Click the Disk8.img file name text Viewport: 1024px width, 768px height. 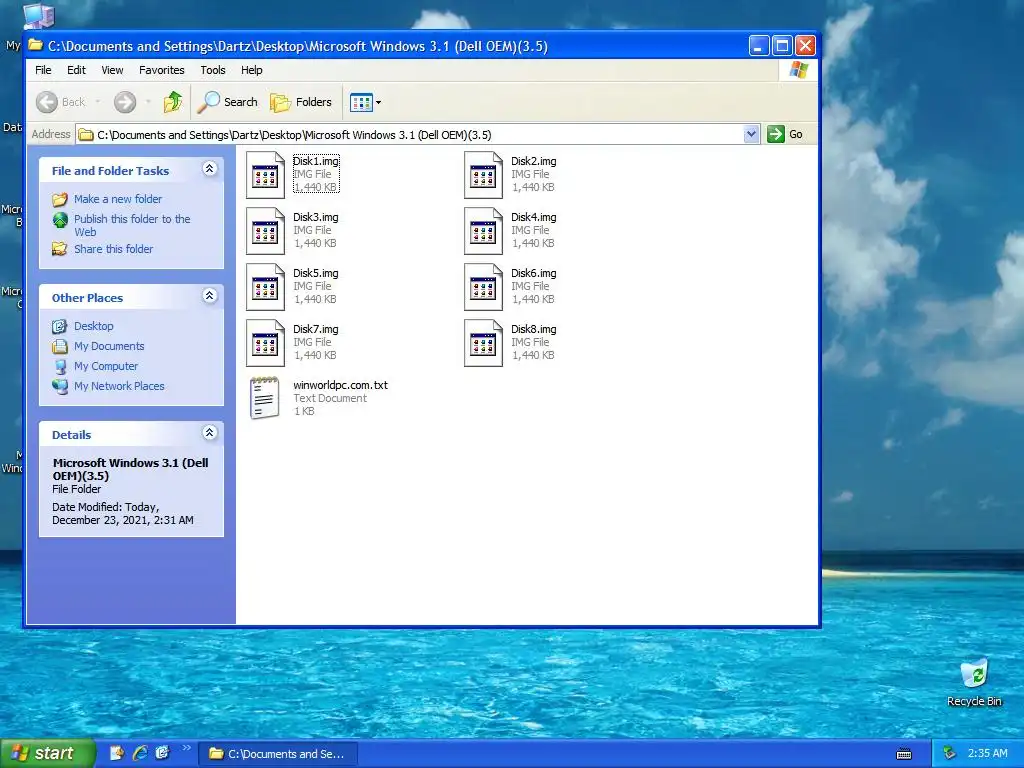pyautogui.click(x=534, y=330)
